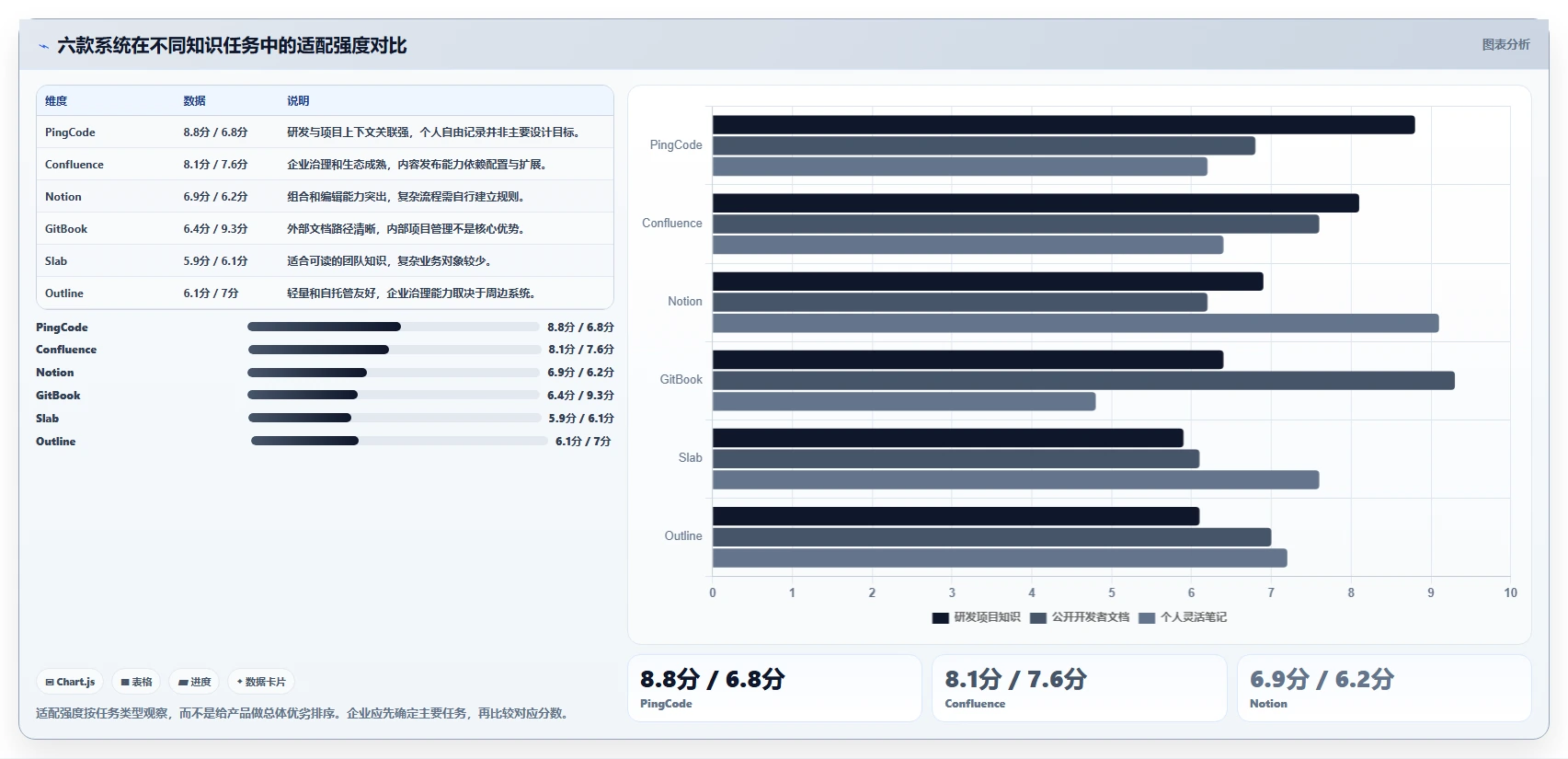Click the 进度 chip

pos(195,682)
